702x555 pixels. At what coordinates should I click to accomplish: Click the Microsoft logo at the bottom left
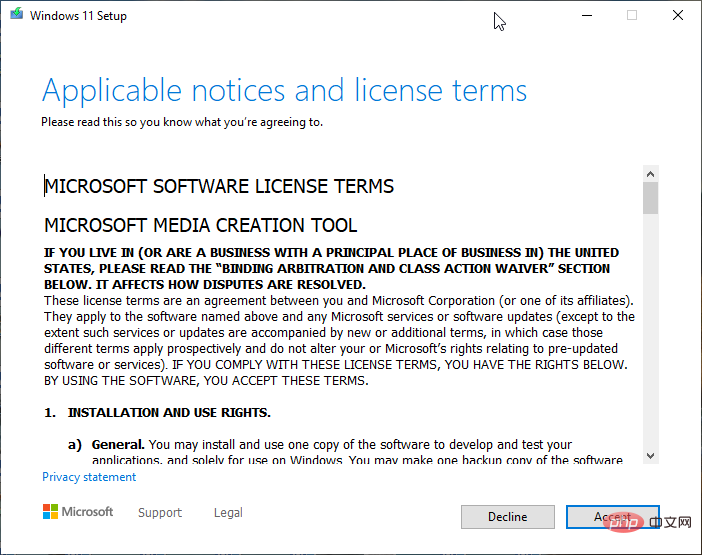(x=78, y=512)
